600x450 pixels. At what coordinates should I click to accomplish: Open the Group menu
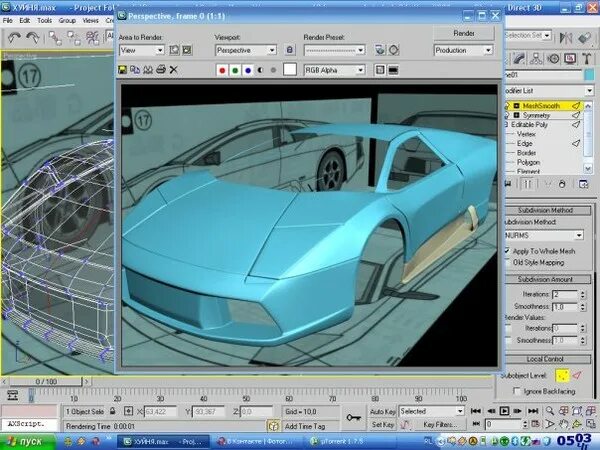[x=67, y=20]
